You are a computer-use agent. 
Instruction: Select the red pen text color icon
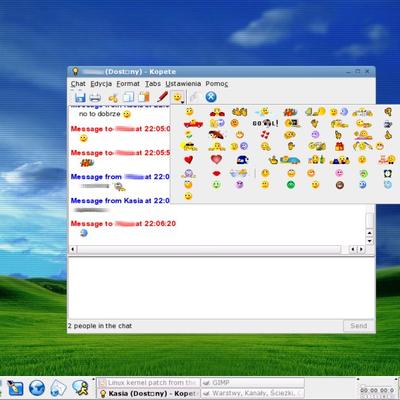coord(162,97)
